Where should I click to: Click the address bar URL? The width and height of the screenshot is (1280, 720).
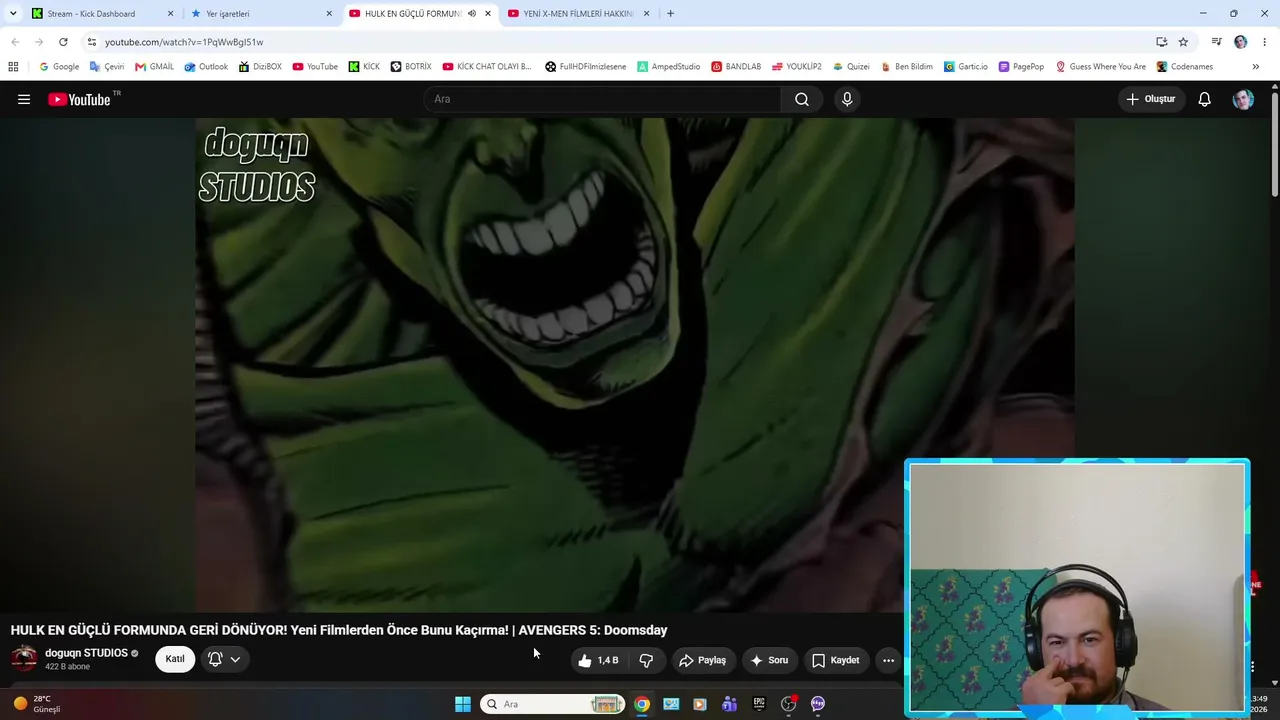(184, 42)
